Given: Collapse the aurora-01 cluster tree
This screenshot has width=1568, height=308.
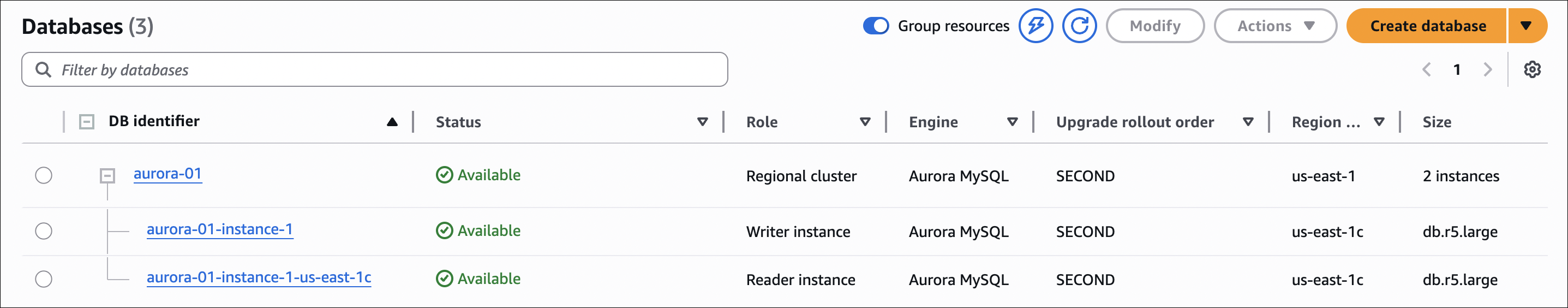Looking at the screenshot, I should (x=107, y=176).
